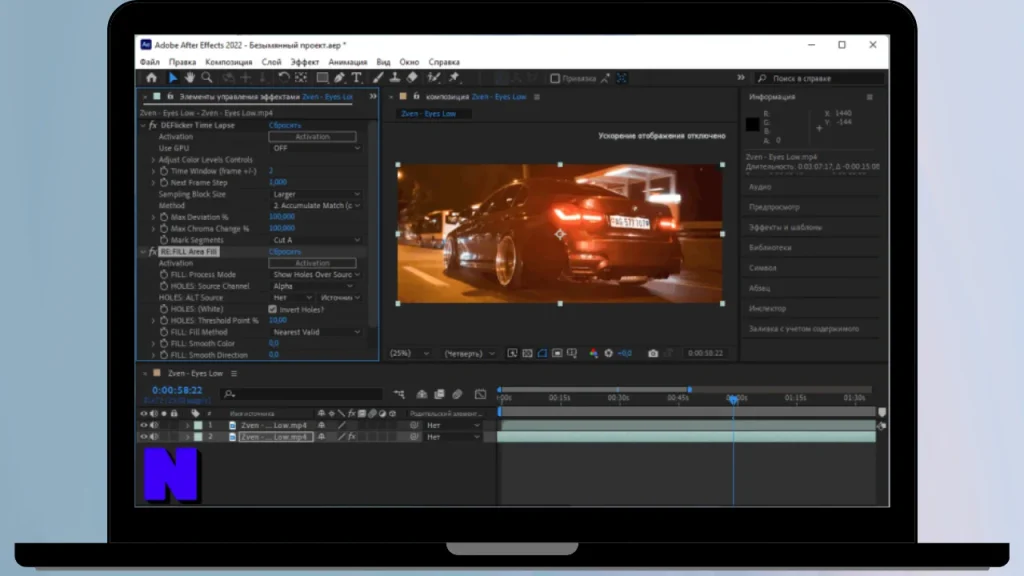Select the Roto Brush tool
The height and width of the screenshot is (576, 1024).
433,78
